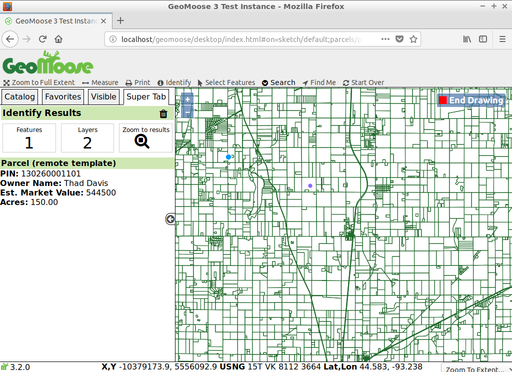
Task: Click the Features count box
Action: click(29, 138)
